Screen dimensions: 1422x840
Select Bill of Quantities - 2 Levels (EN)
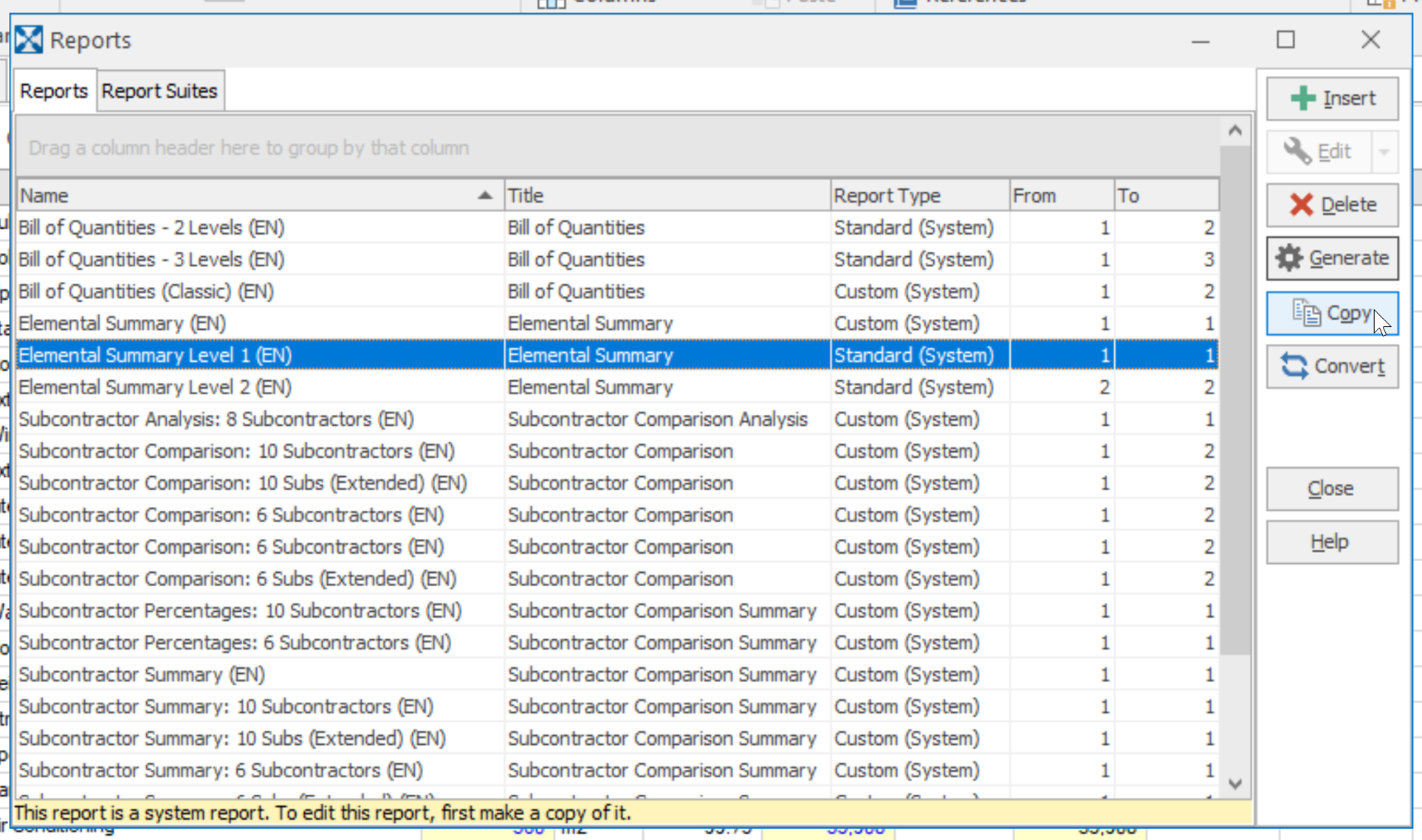pyautogui.click(x=617, y=227)
